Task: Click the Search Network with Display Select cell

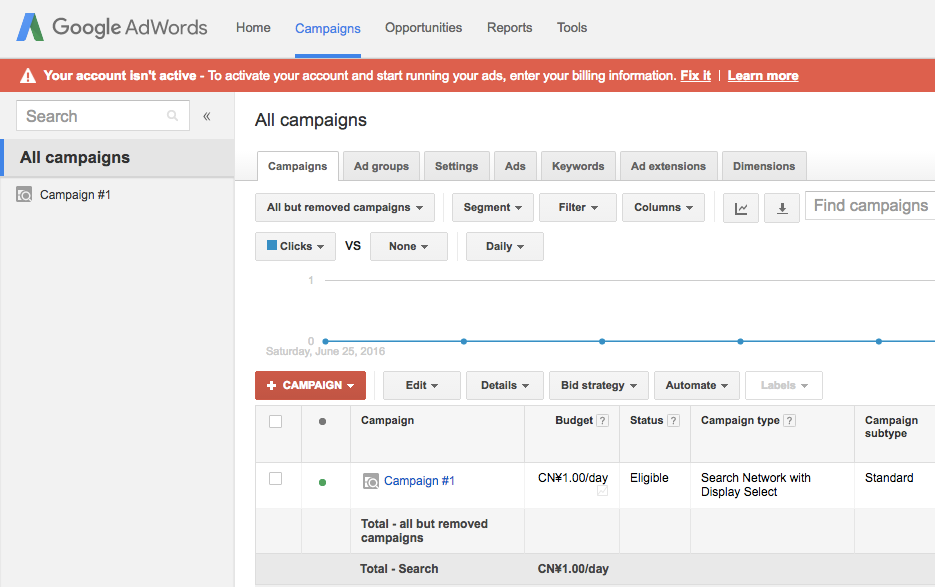Action: click(x=756, y=484)
